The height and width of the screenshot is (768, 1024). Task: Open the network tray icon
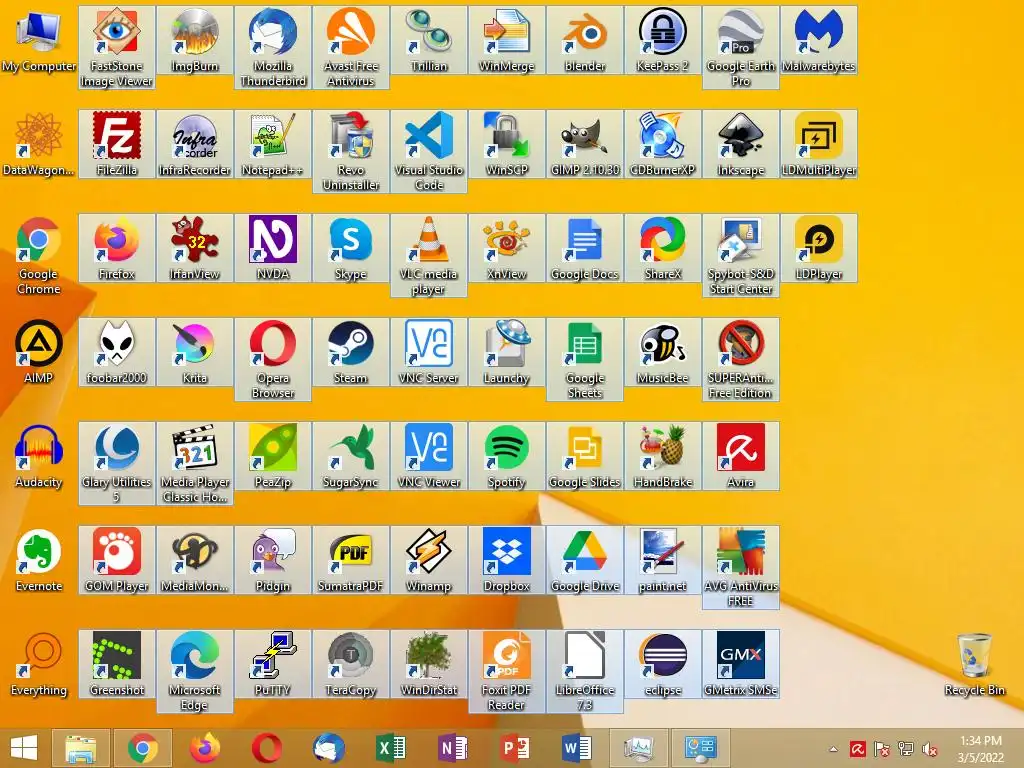[905, 749]
